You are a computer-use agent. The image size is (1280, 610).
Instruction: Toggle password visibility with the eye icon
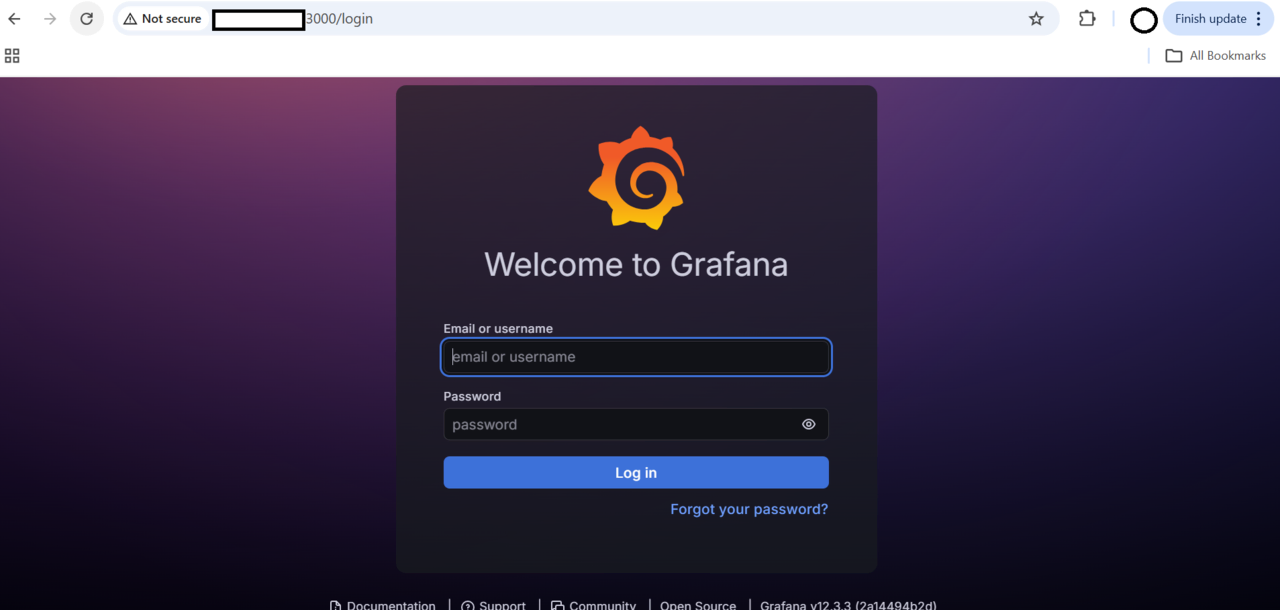click(809, 424)
